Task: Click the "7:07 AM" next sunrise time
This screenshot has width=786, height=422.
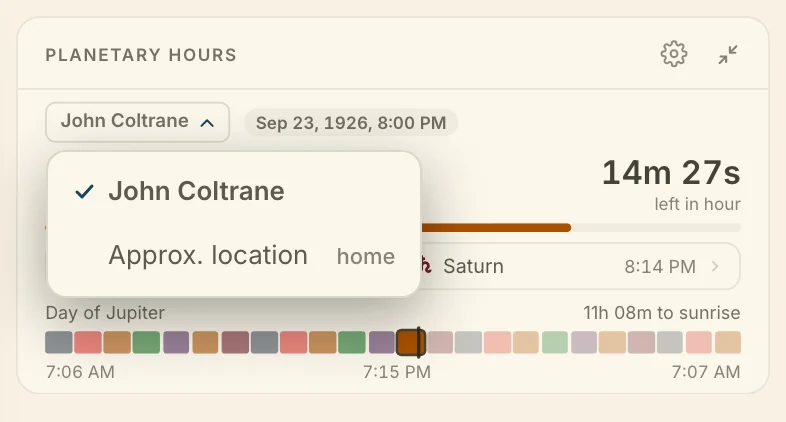Action: click(x=706, y=372)
